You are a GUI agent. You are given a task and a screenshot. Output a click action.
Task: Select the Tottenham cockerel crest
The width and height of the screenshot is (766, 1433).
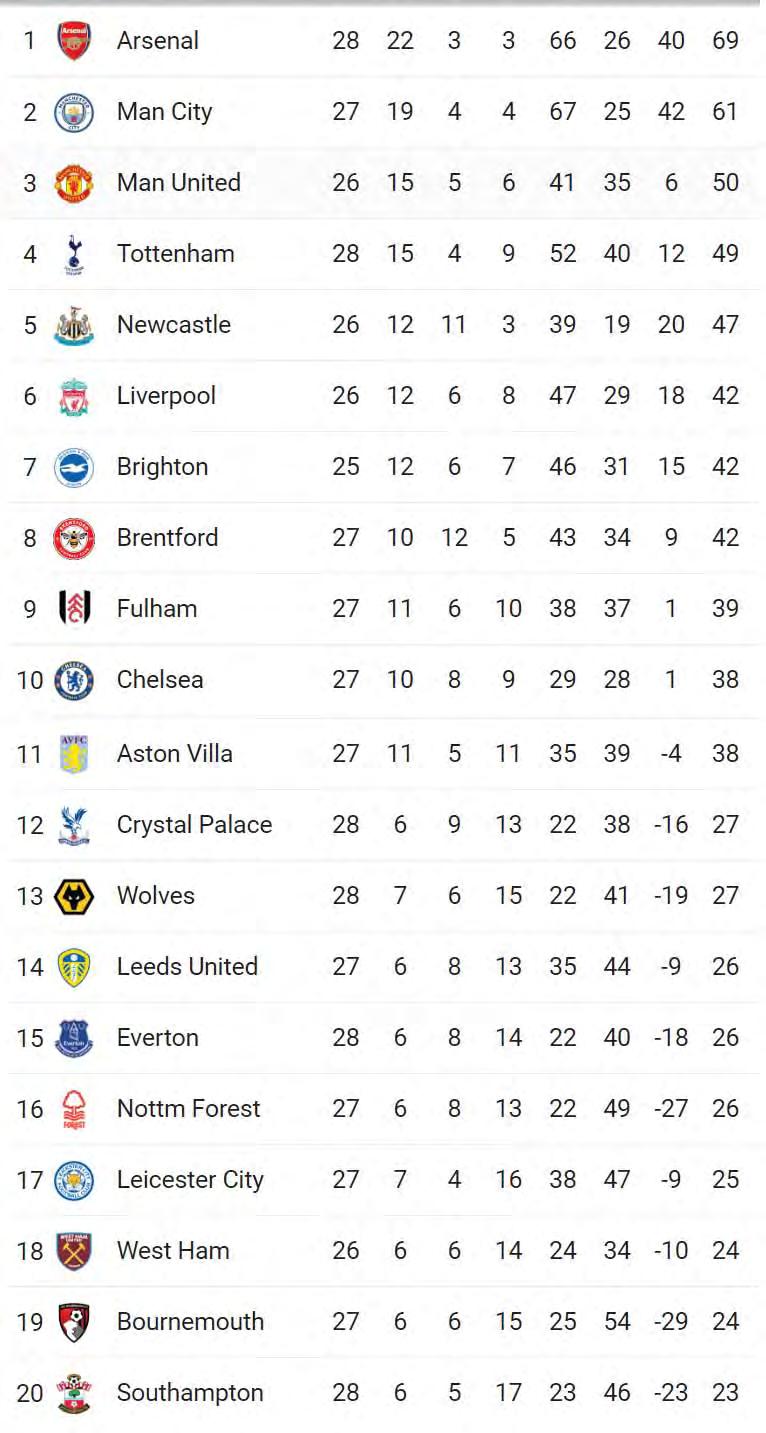73,254
